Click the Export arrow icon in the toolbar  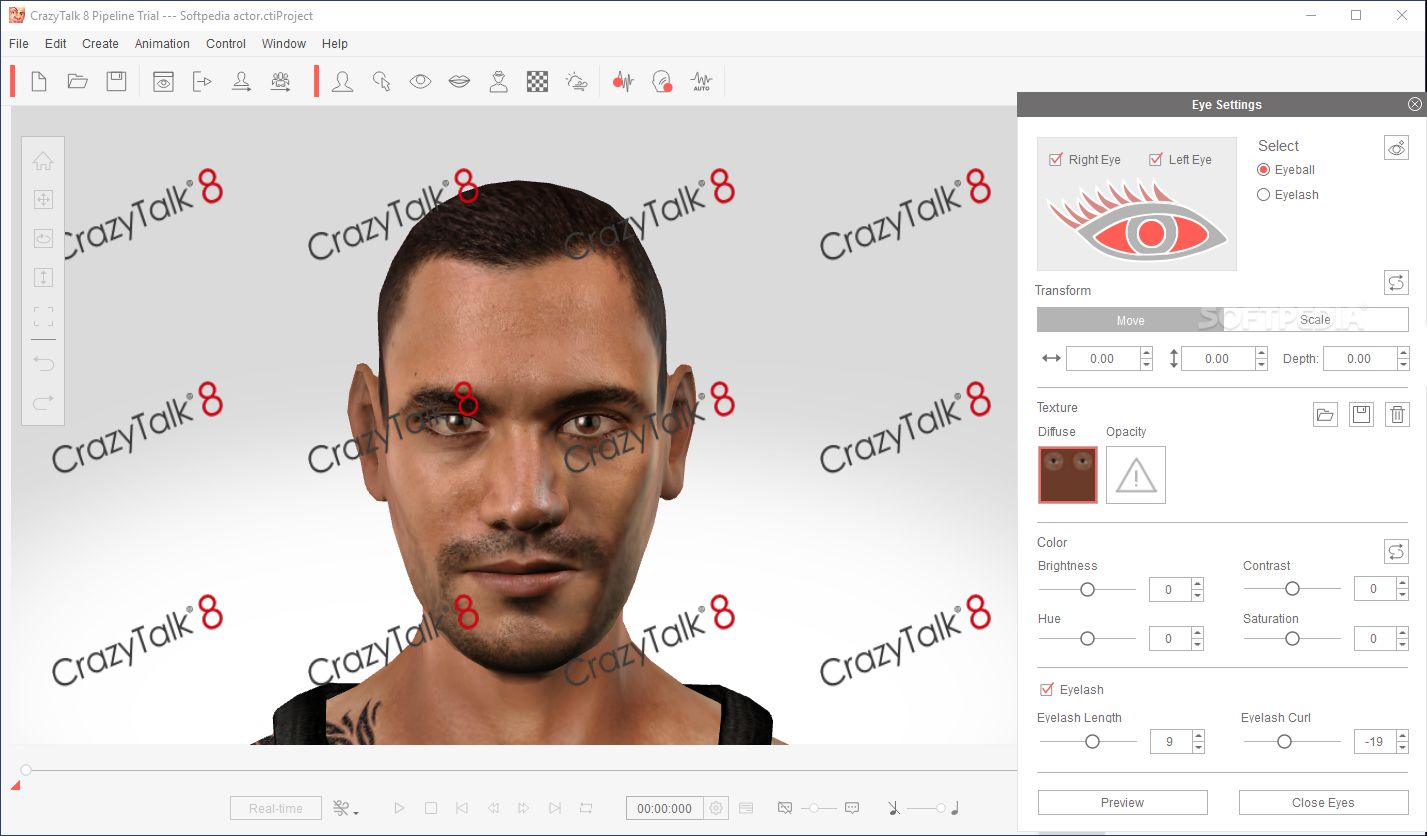[x=203, y=82]
